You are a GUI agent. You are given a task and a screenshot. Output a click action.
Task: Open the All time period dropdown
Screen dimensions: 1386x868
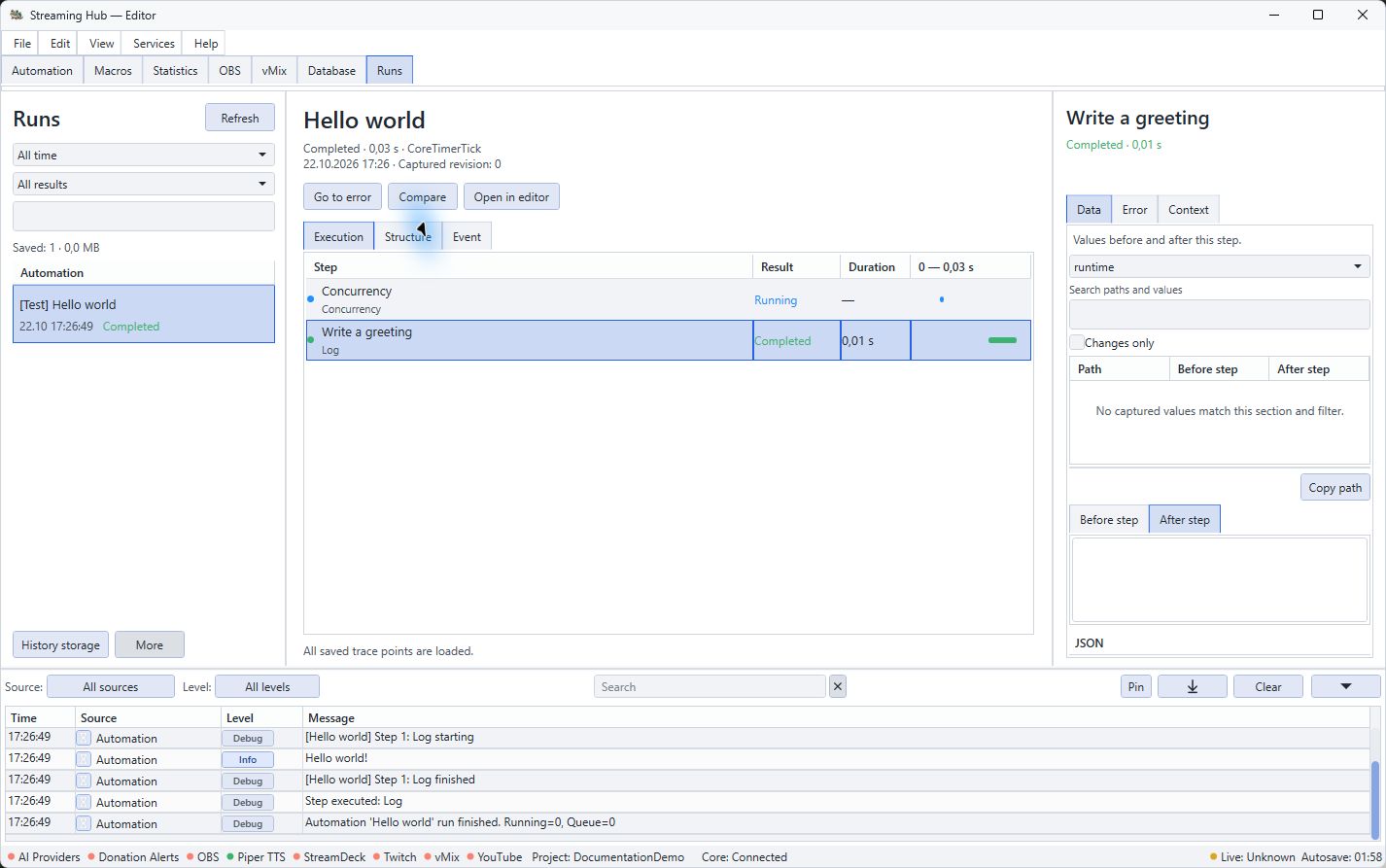(144, 155)
